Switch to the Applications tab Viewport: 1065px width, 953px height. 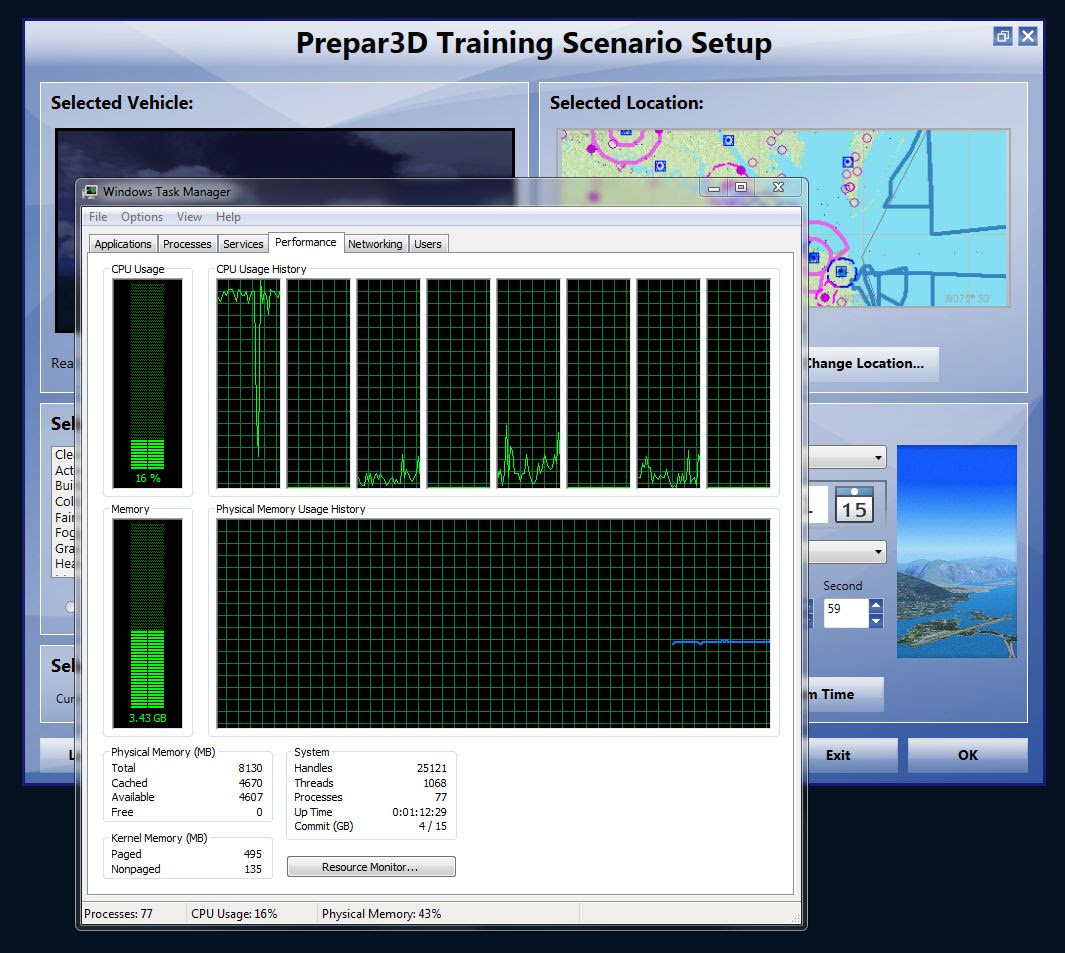tap(123, 244)
